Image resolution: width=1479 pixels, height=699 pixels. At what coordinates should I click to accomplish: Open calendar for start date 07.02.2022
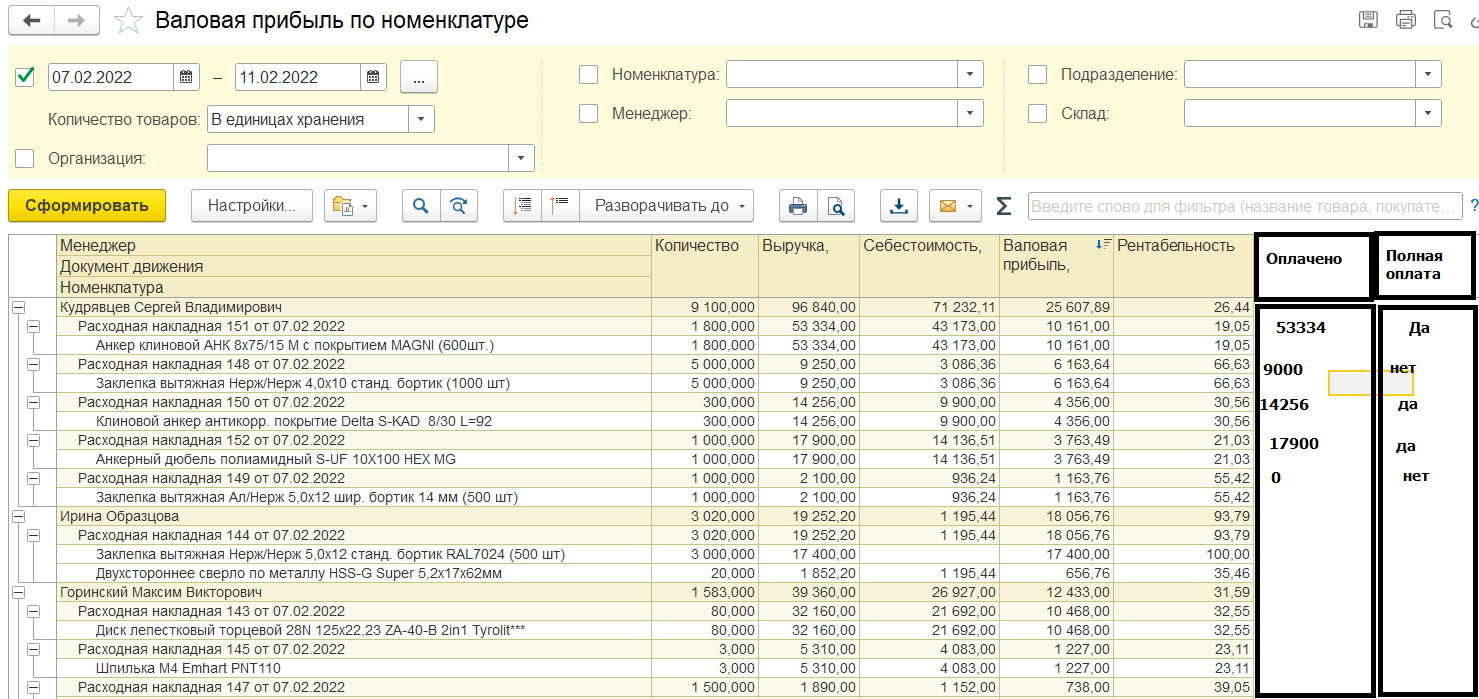pos(186,77)
